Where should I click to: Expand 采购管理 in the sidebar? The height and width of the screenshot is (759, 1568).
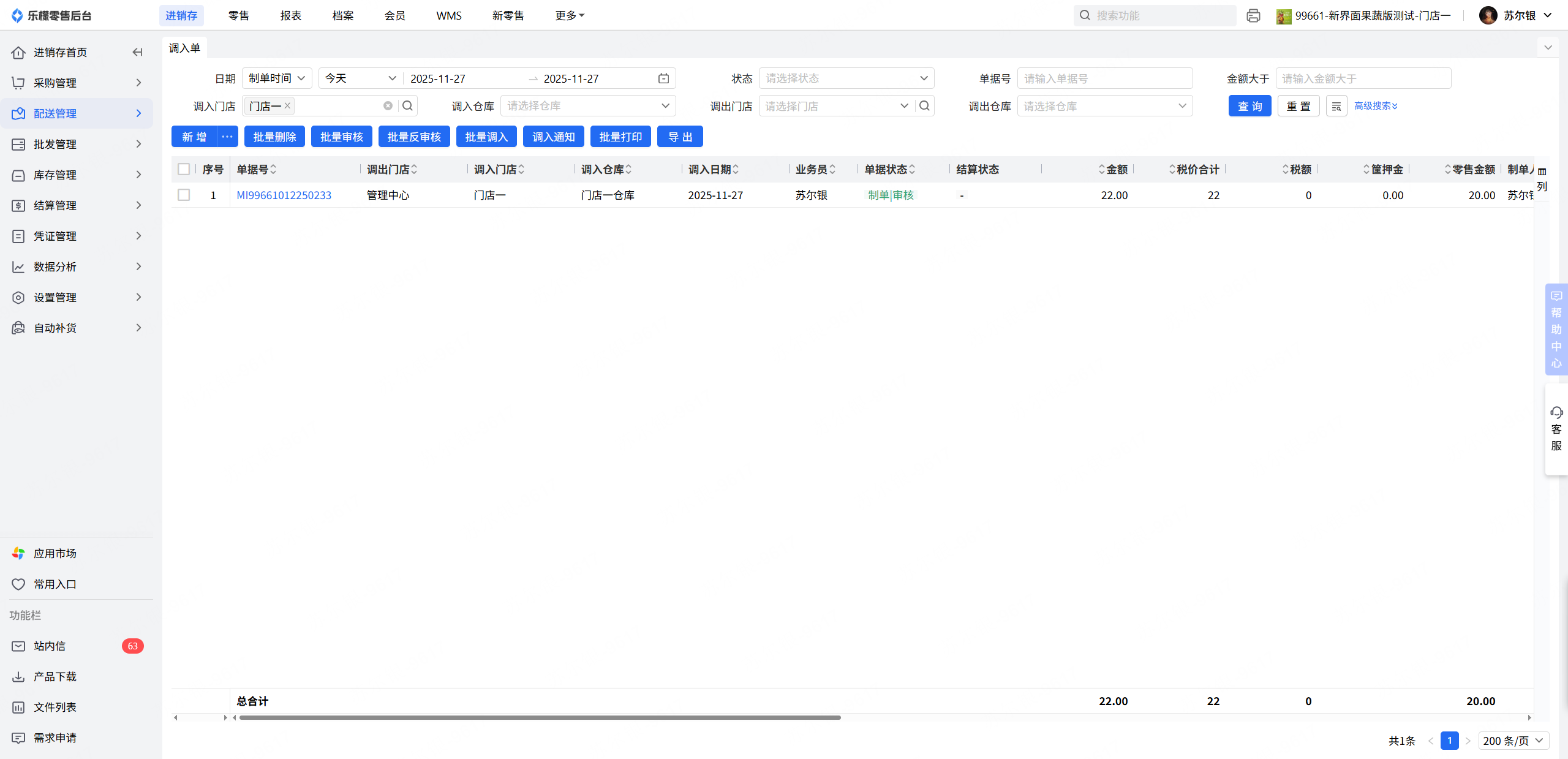click(x=77, y=83)
